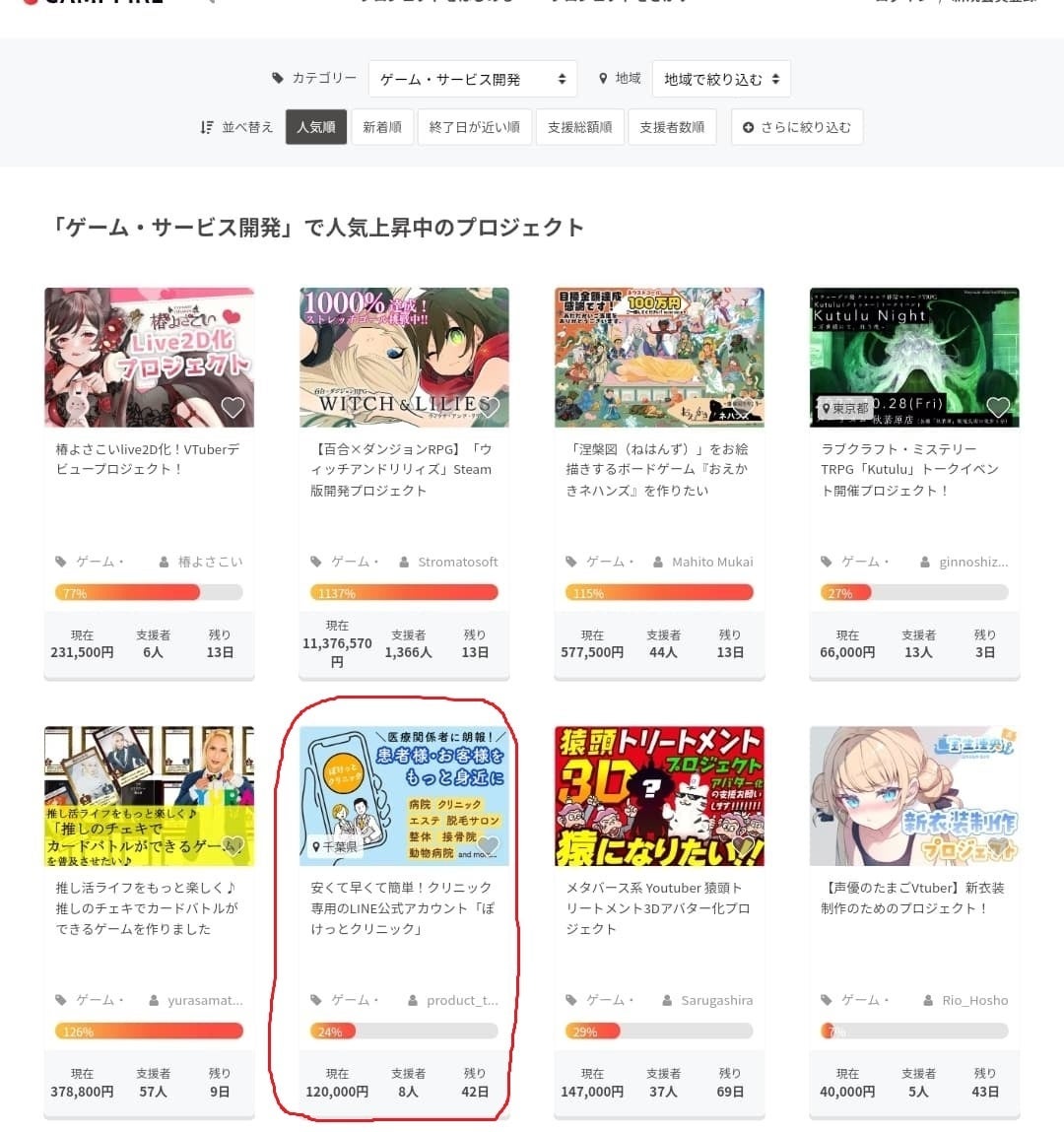
Task: Click heart icon on Witch & Lilies thumbnail
Action: click(x=488, y=408)
